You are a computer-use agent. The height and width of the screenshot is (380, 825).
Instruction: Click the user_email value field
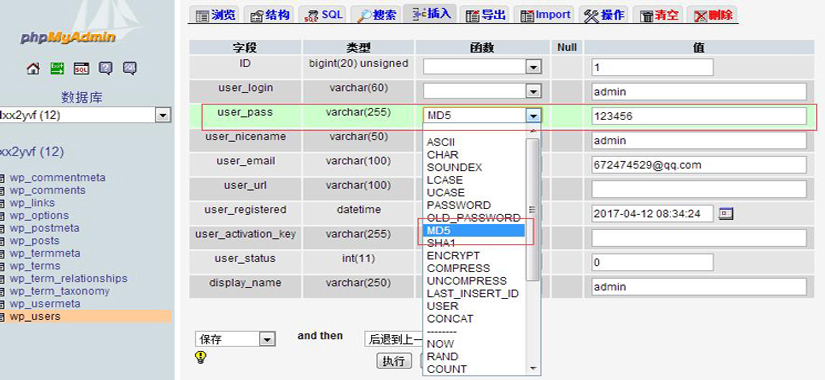699,165
